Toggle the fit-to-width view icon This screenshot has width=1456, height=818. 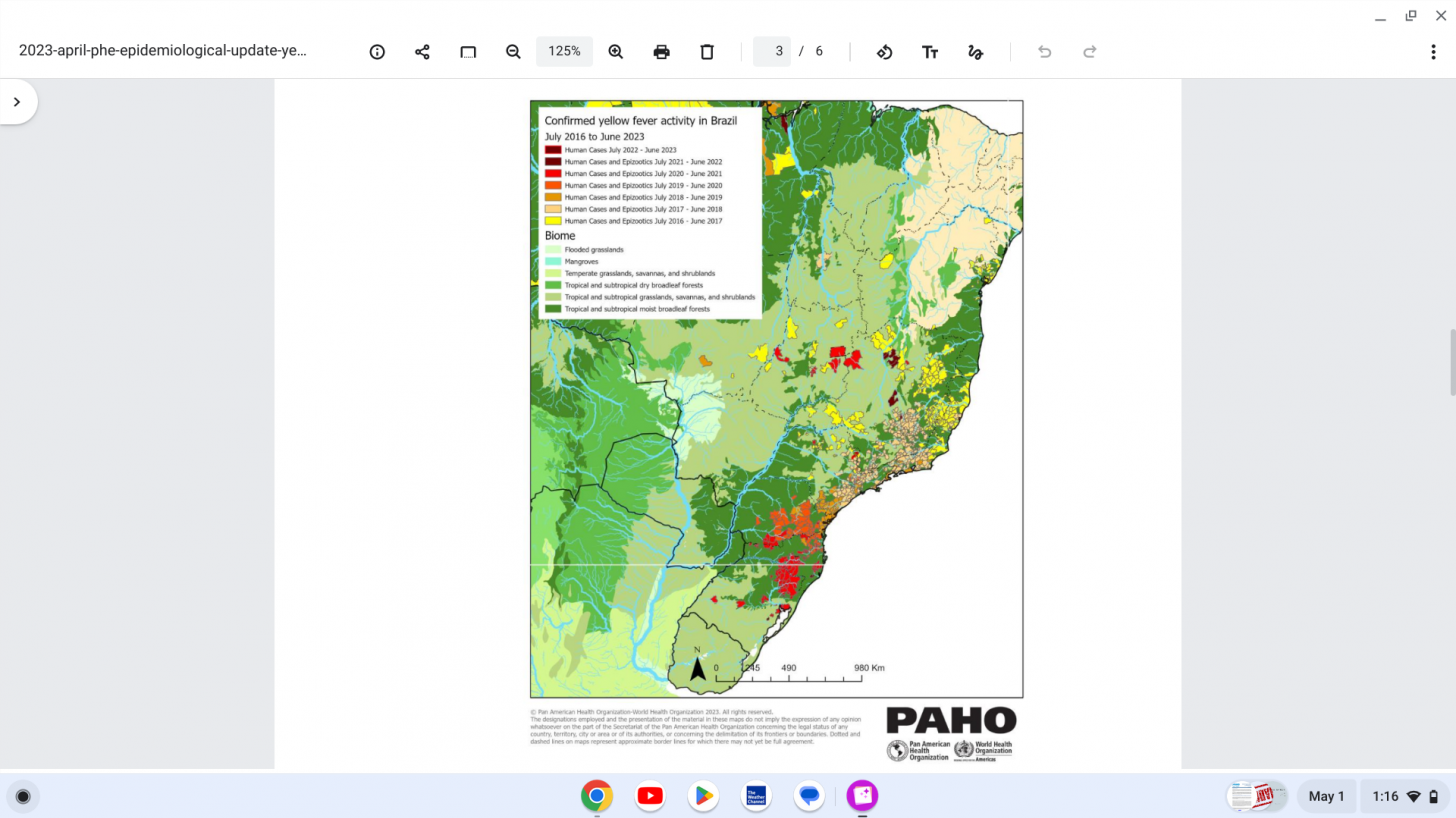tap(468, 52)
